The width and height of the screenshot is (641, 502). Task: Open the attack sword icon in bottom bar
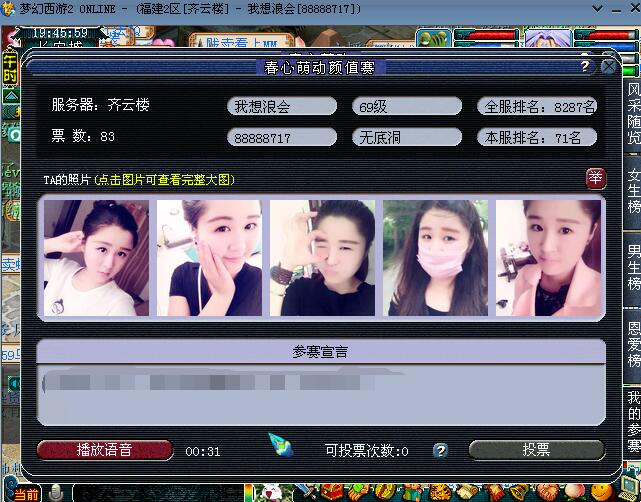click(305, 492)
